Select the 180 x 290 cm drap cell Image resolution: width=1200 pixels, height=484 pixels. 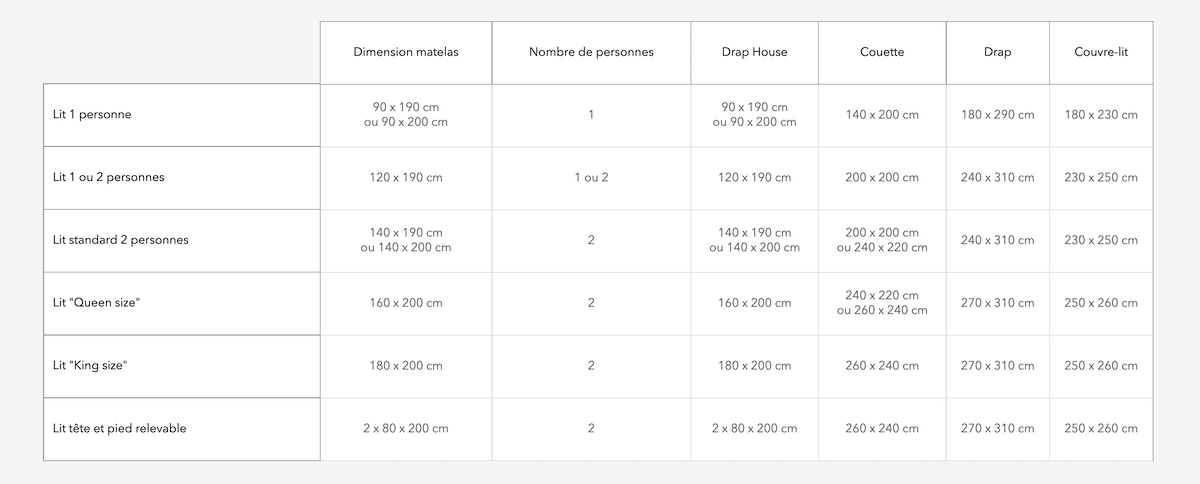click(x=997, y=115)
